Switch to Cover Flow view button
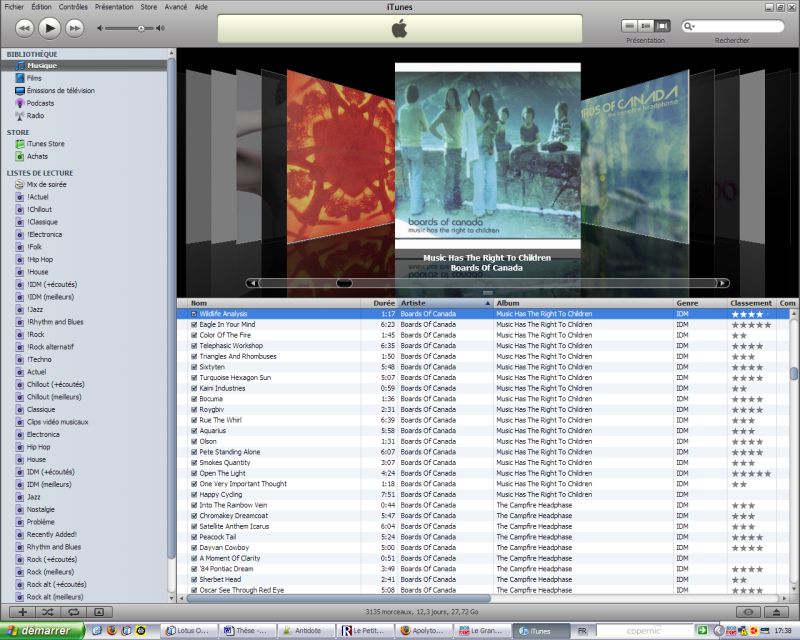This screenshot has width=800, height=640. click(661, 26)
